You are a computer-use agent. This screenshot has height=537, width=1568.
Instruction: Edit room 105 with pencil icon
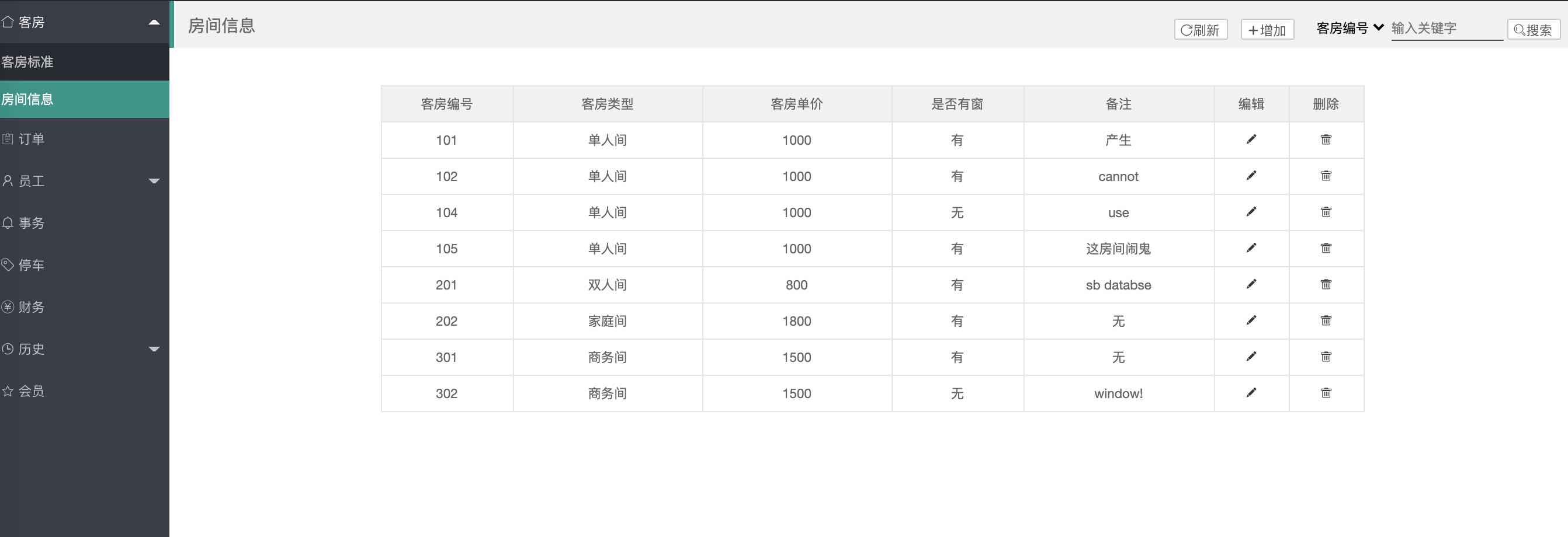tap(1251, 248)
